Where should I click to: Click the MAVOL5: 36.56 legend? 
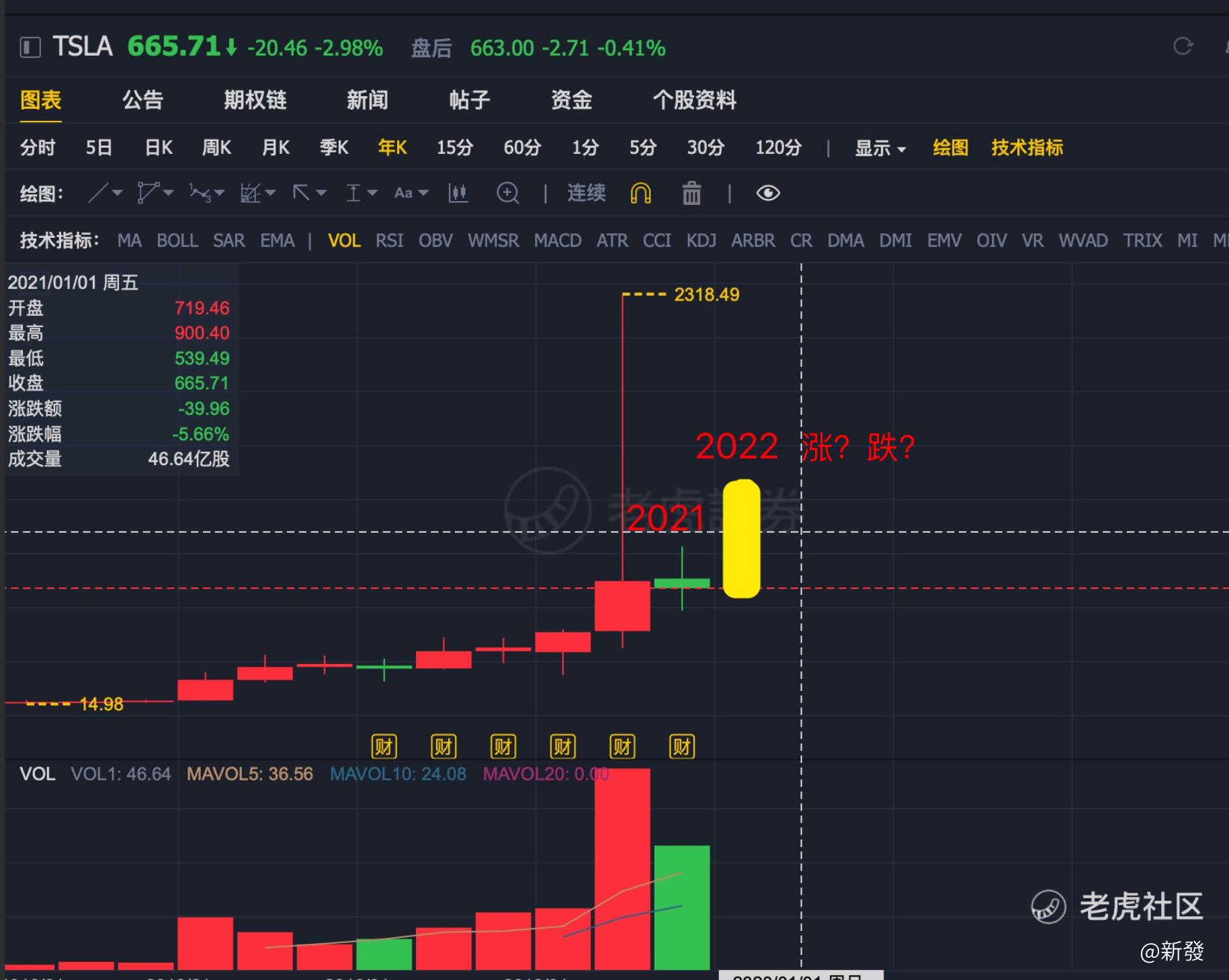click(250, 774)
